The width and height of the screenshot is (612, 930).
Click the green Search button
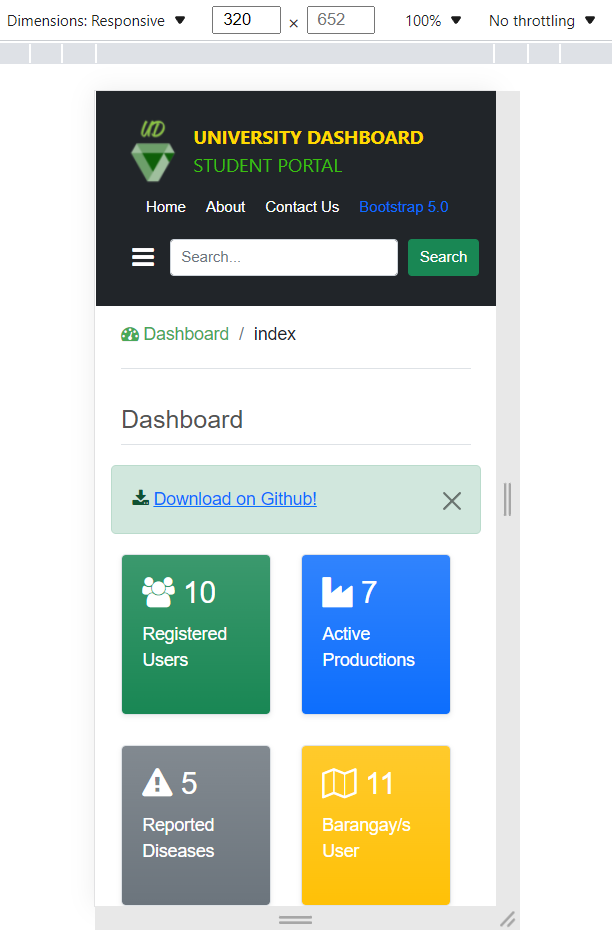pyautogui.click(x=444, y=257)
